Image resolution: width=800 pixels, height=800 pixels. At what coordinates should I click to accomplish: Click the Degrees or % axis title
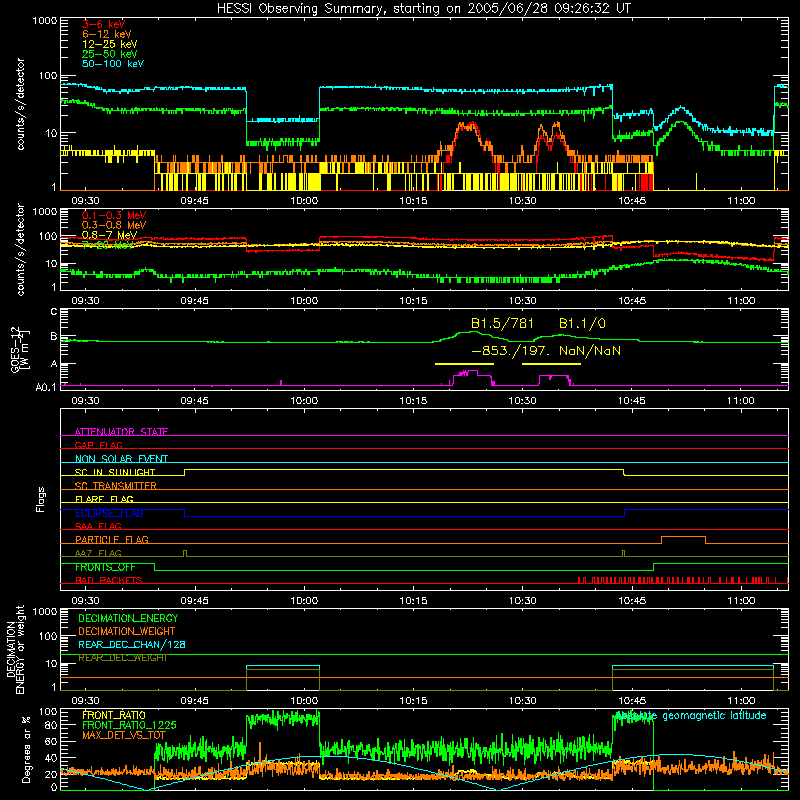pyautogui.click(x=26, y=749)
